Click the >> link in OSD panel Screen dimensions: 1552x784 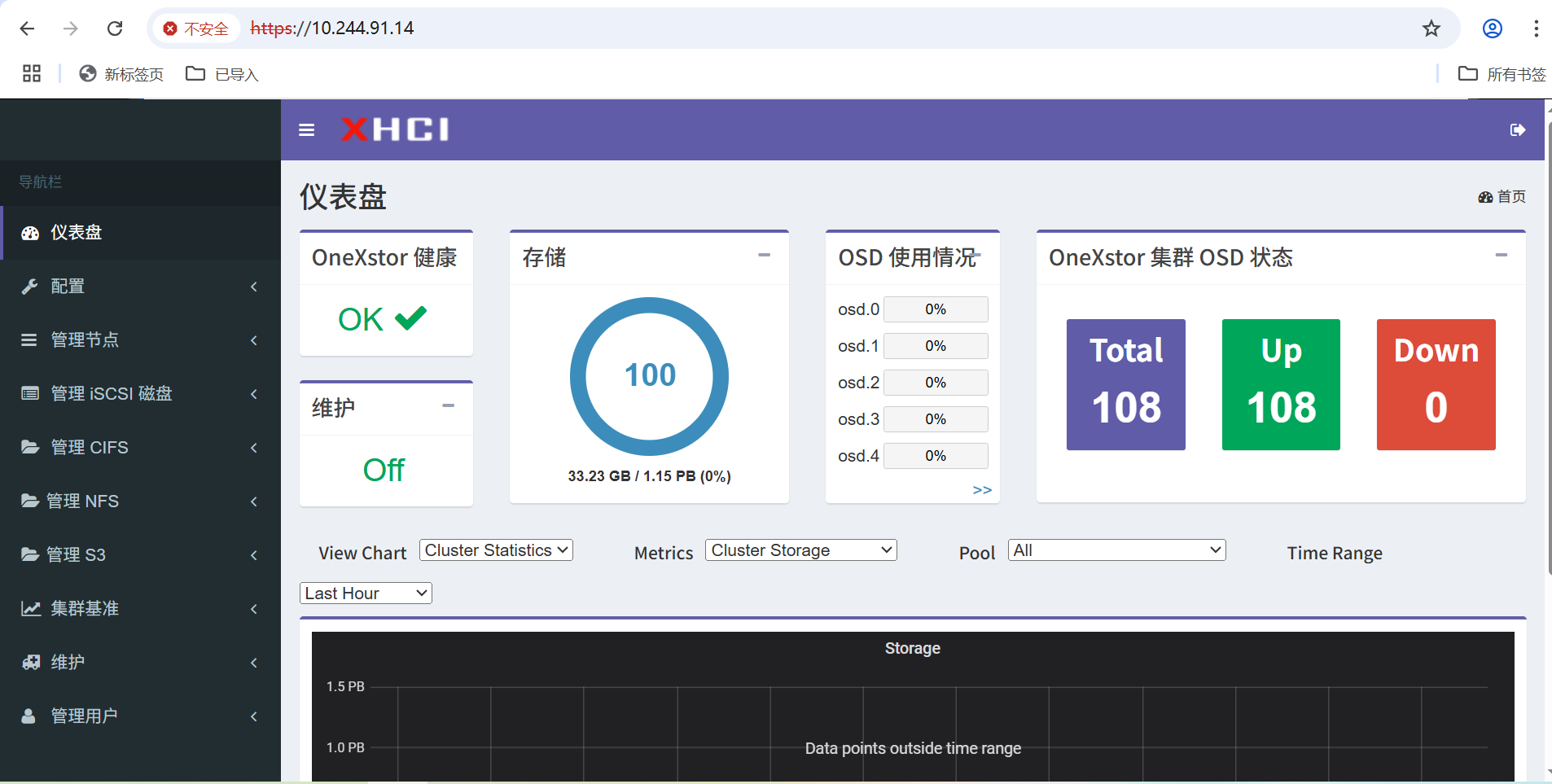982,489
